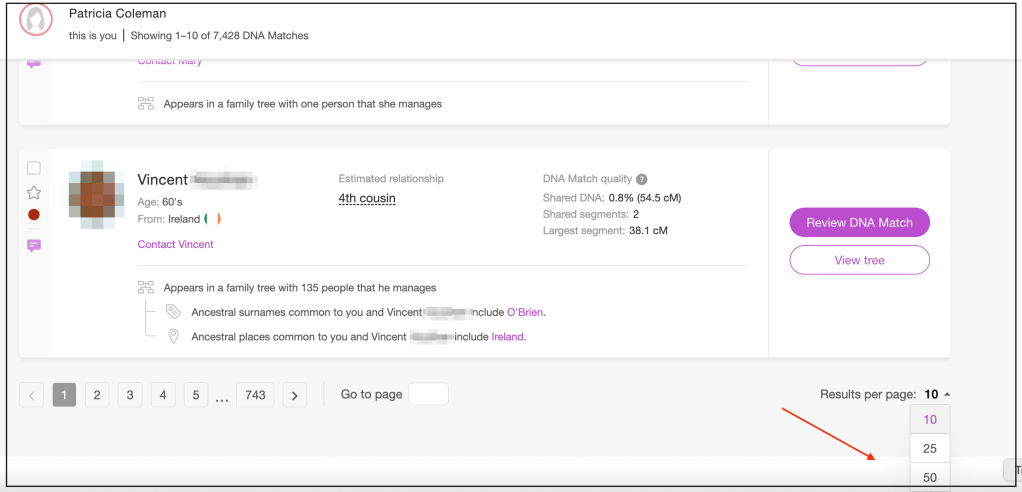Go to the next page arrow

pos(294,395)
